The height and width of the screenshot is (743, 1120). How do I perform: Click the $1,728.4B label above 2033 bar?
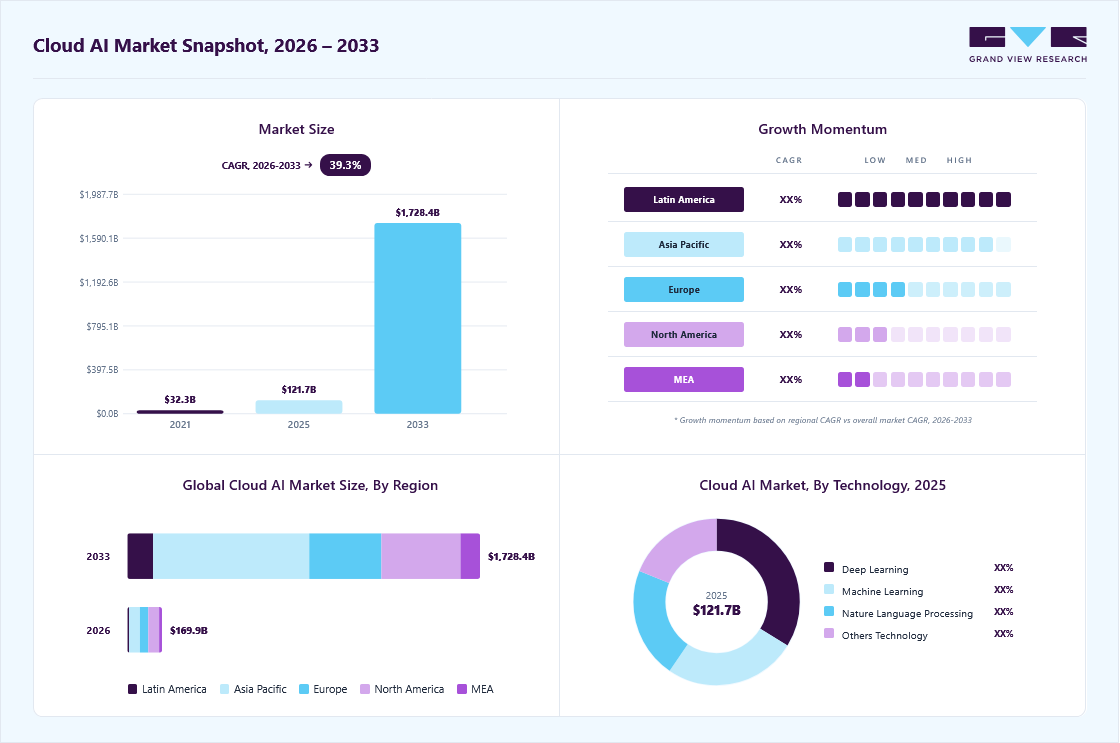pos(417,212)
